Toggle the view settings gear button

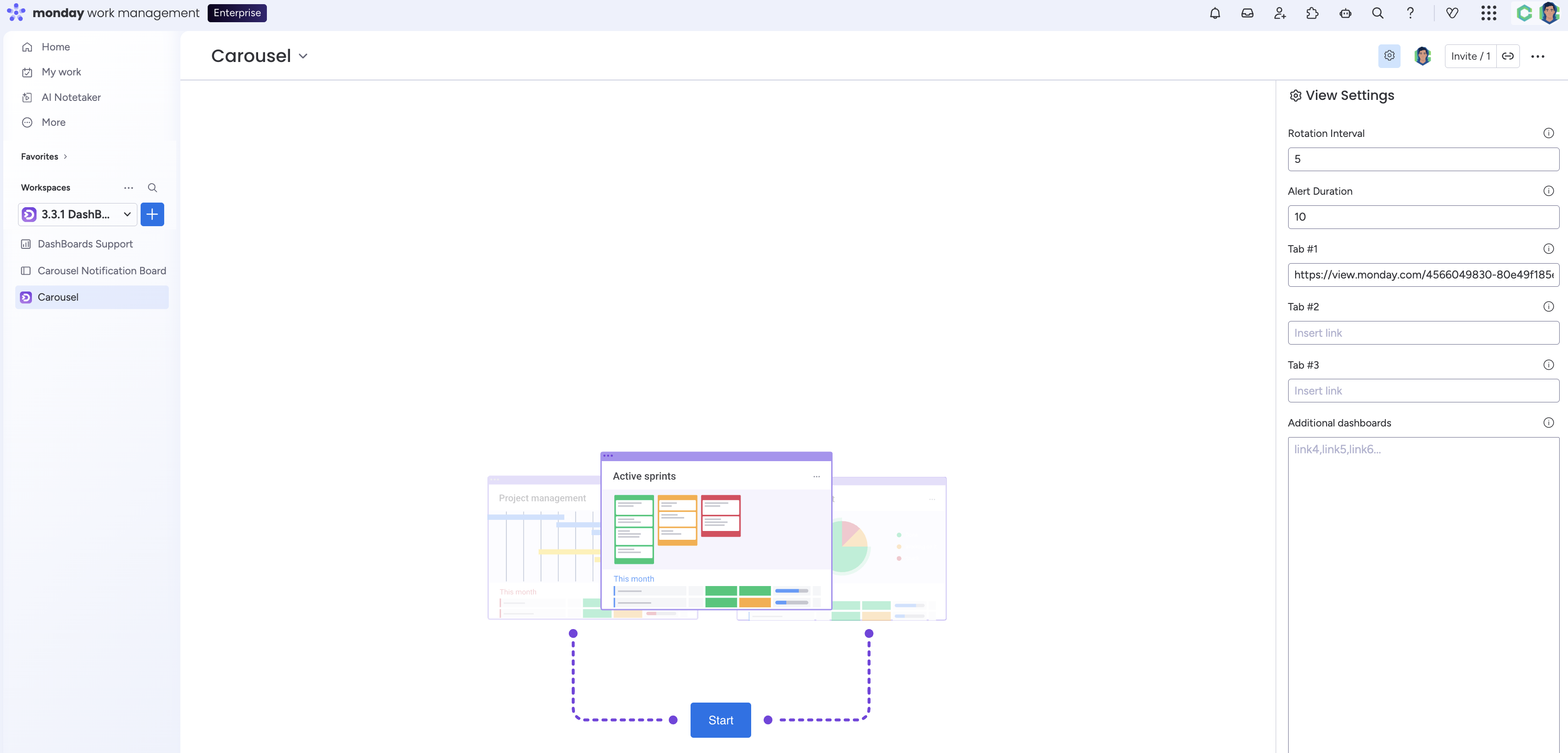1389,56
